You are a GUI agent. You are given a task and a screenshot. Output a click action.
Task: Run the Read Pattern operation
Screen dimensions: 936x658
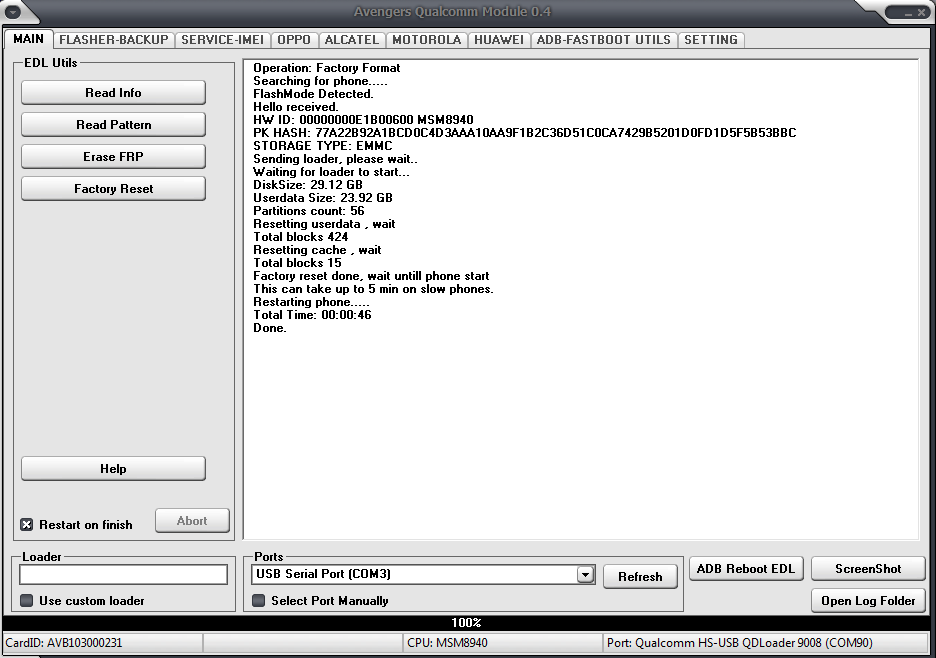[x=113, y=125]
